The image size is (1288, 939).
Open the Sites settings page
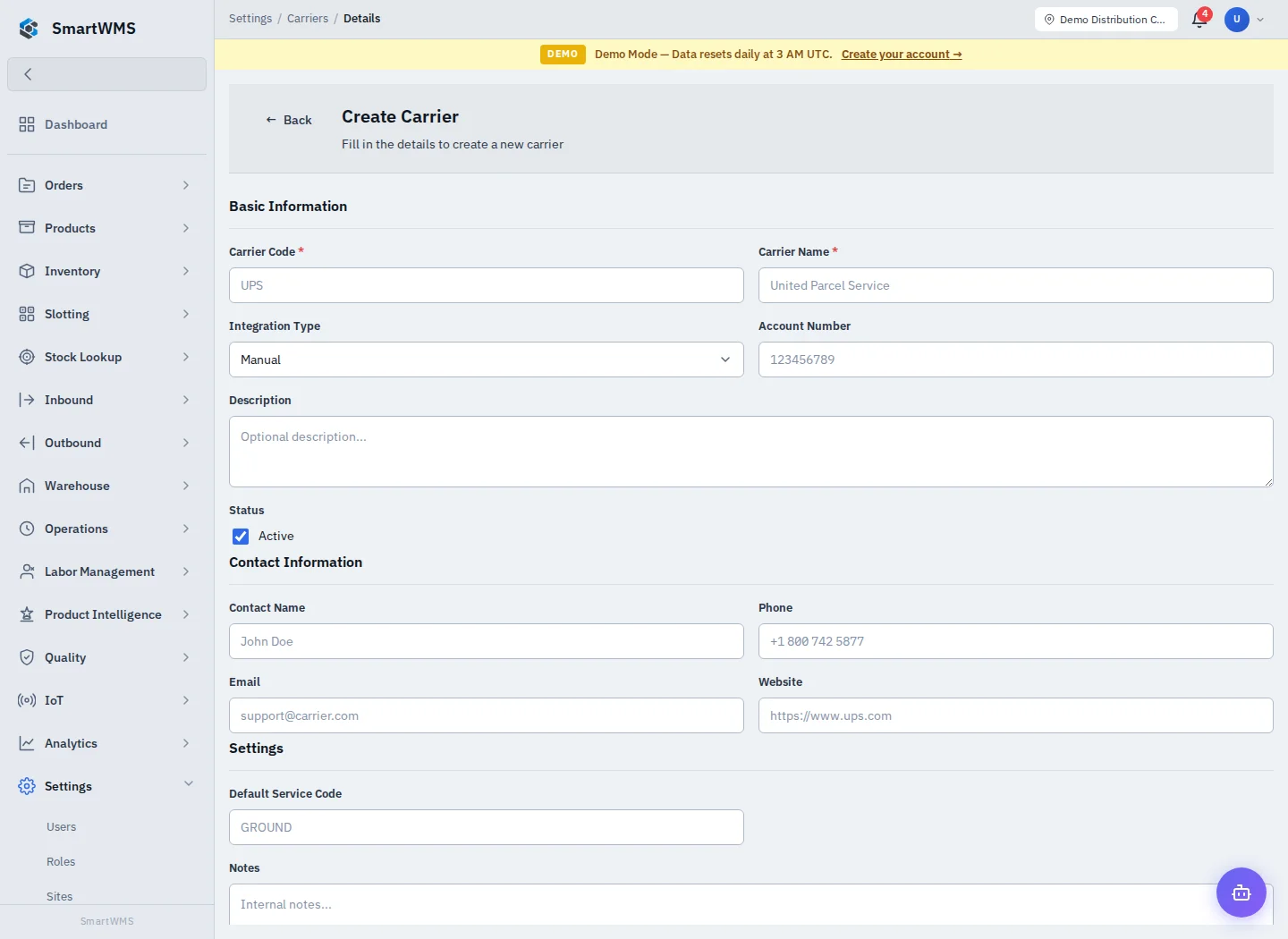tap(60, 897)
